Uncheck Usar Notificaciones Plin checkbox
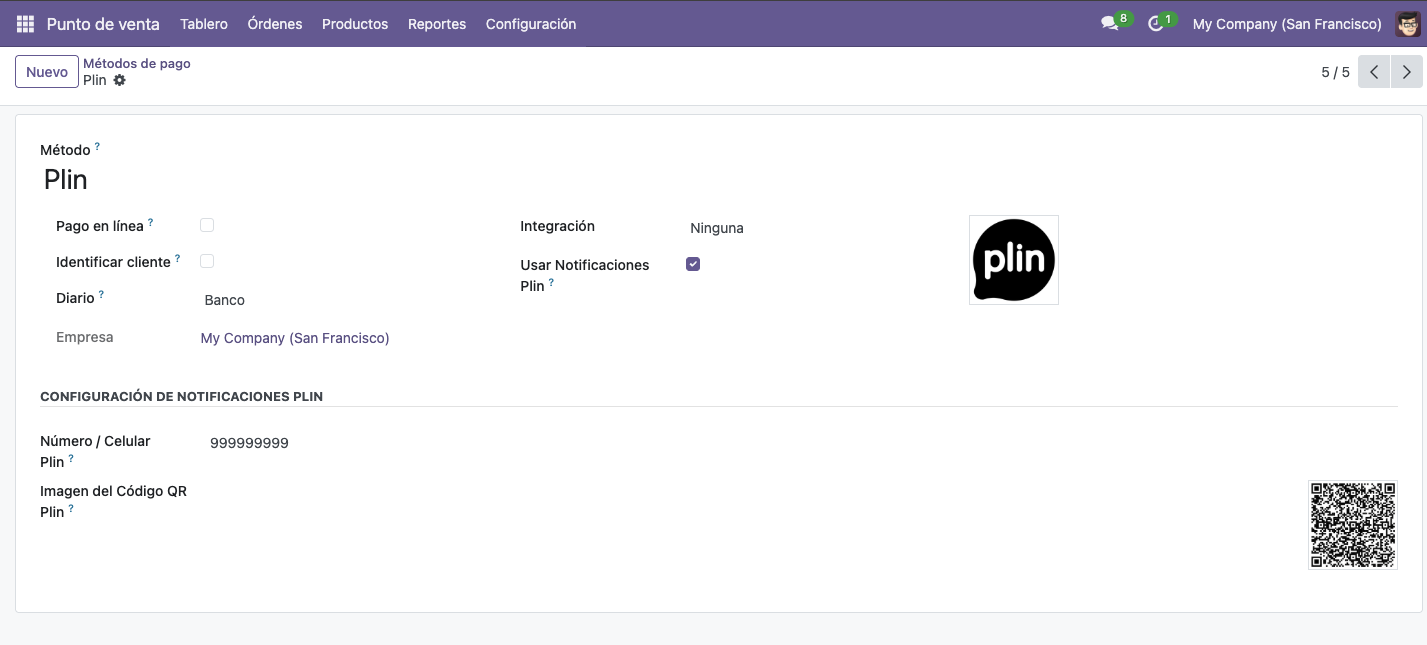This screenshot has width=1427, height=645. click(693, 264)
